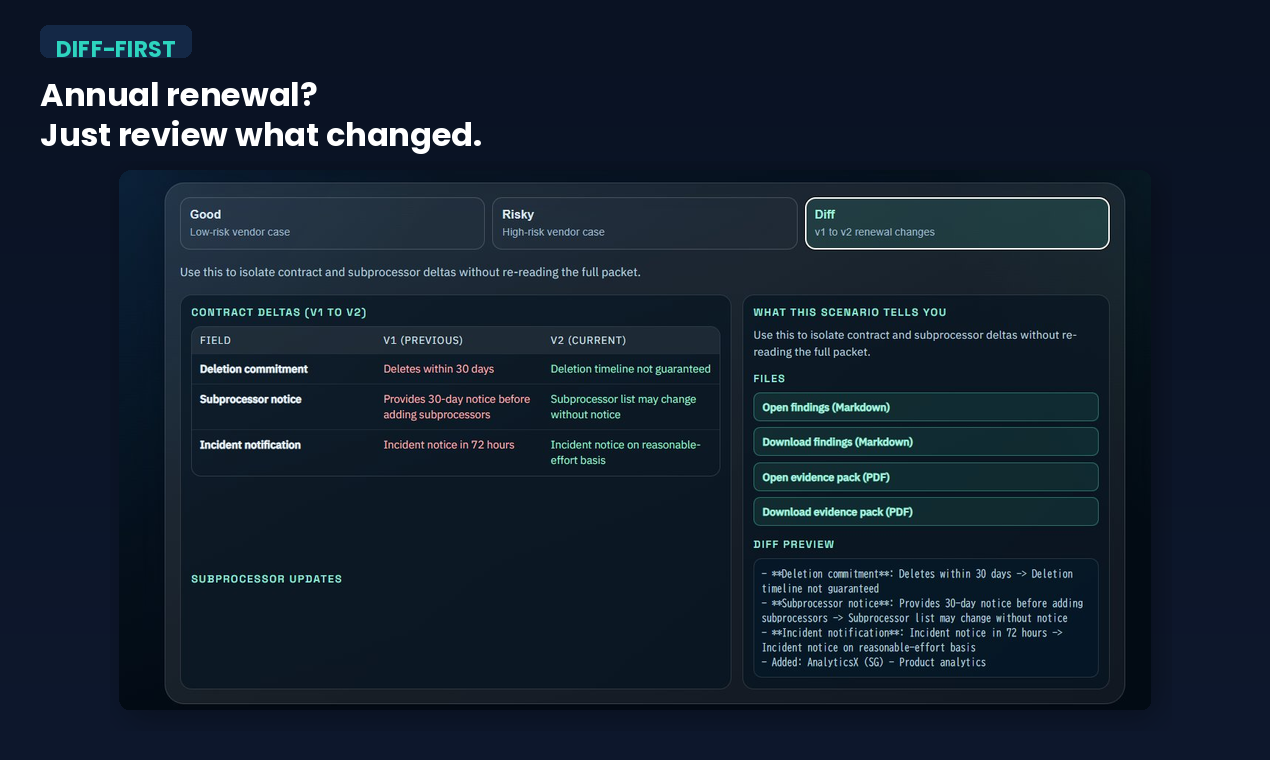The width and height of the screenshot is (1270, 760).
Task: Click inside the diff preview code box
Action: pyautogui.click(x=925, y=618)
